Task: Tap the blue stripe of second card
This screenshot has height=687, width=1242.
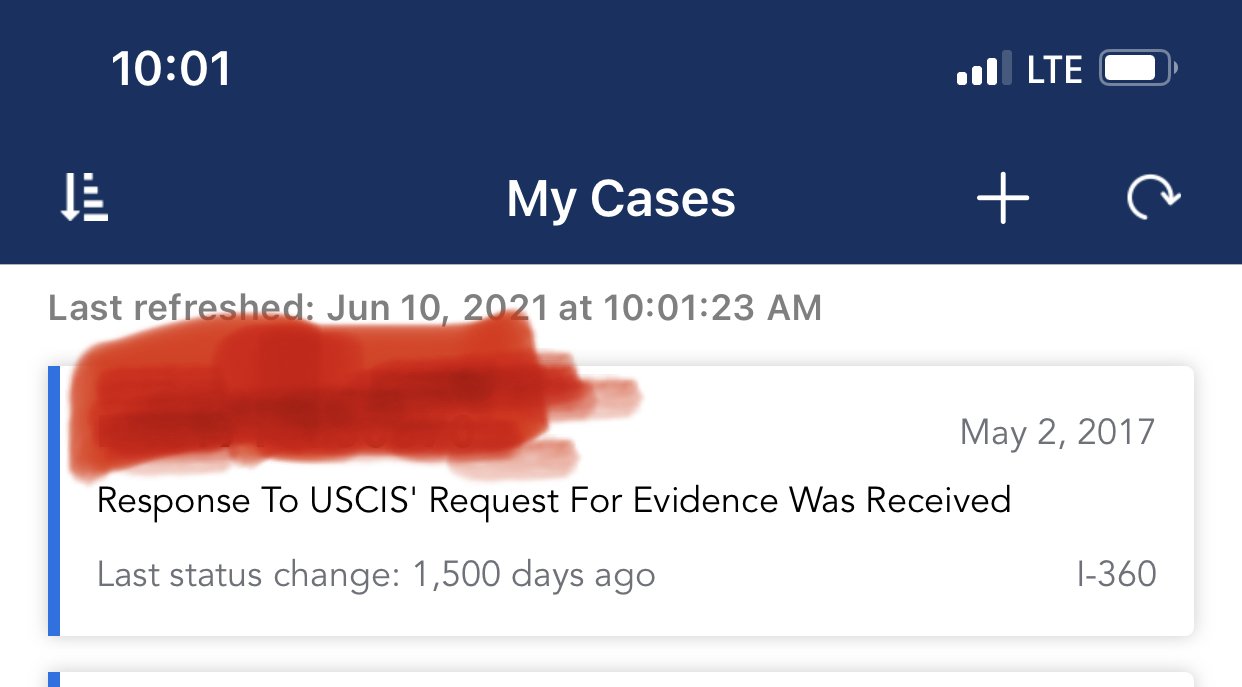Action: coord(54,679)
